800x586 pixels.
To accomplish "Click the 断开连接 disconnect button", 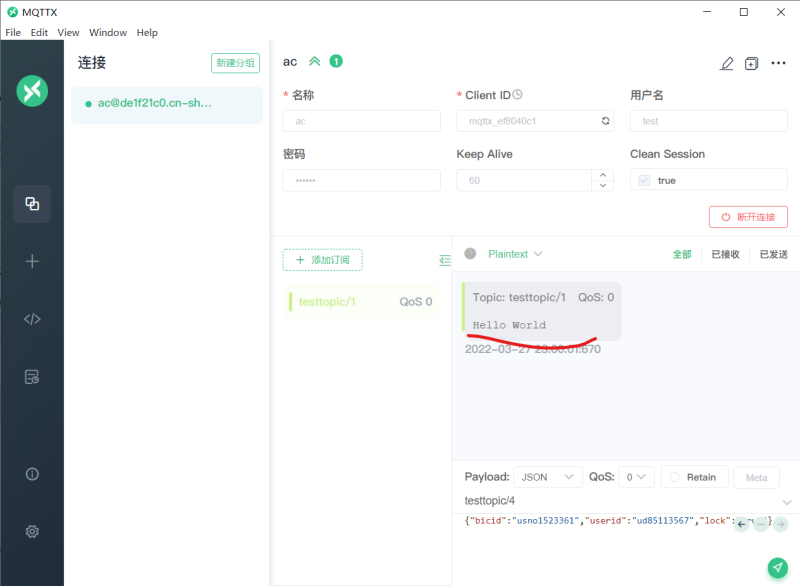I will pyautogui.click(x=748, y=217).
